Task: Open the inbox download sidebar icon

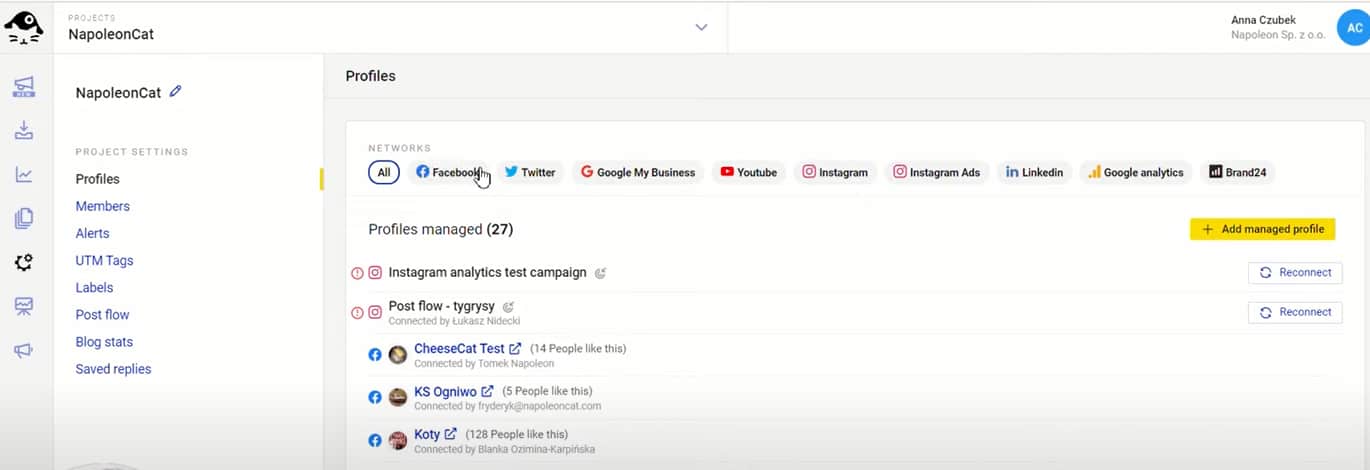Action: pyautogui.click(x=24, y=131)
